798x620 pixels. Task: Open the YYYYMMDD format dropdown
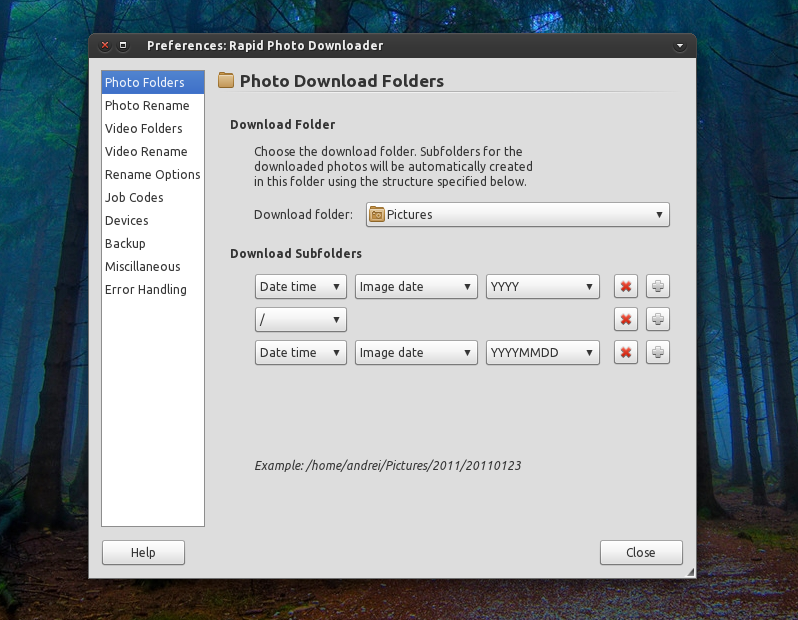543,353
